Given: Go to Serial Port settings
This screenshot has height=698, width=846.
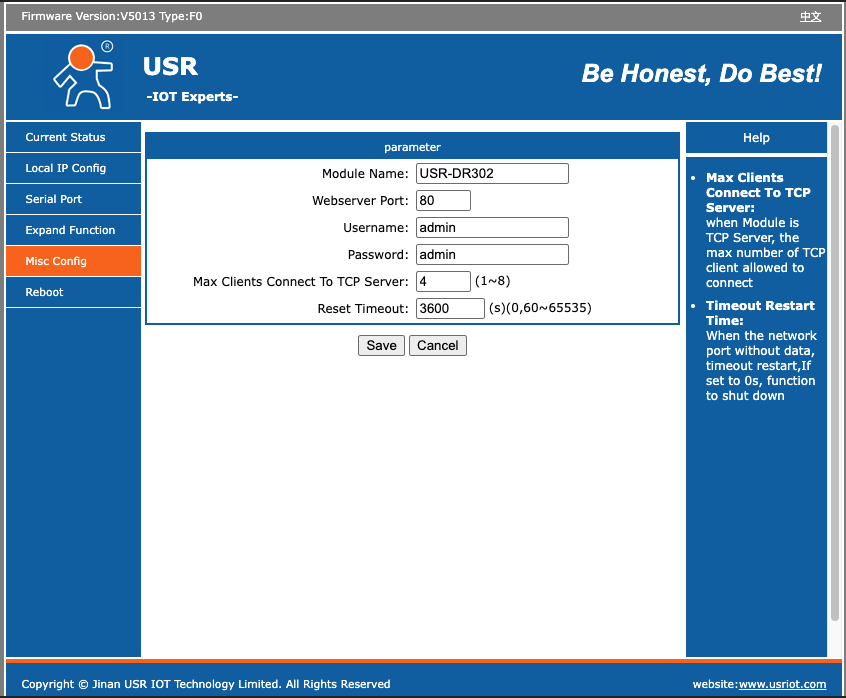Looking at the screenshot, I should (x=73, y=199).
